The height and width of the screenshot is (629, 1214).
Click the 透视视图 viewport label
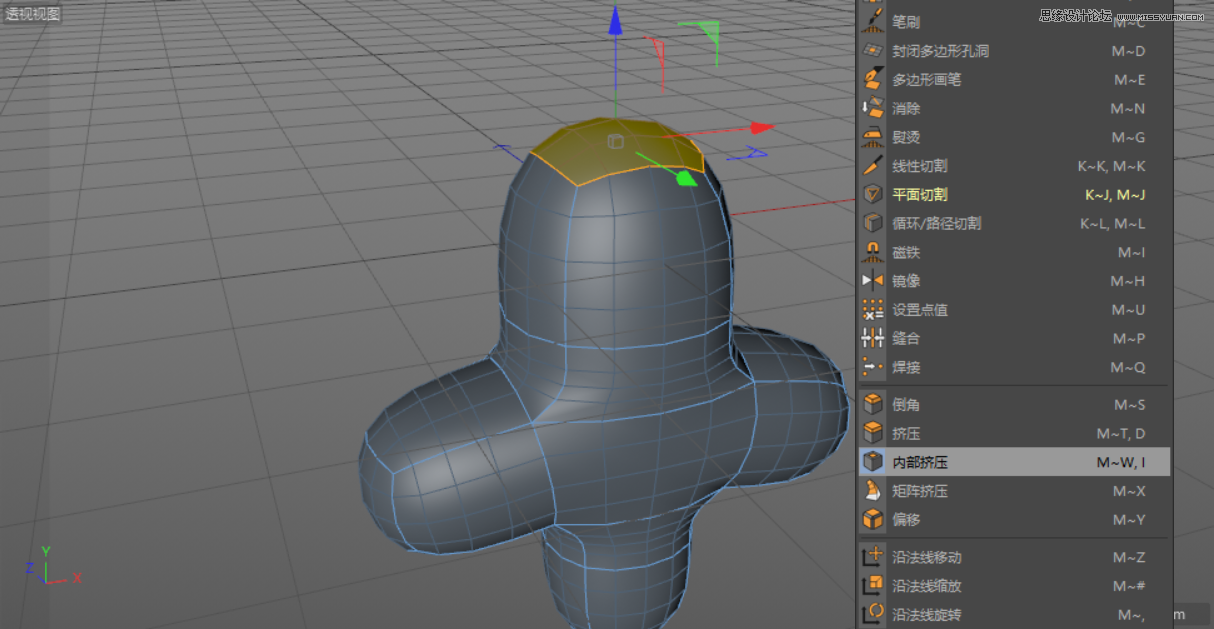(x=33, y=13)
